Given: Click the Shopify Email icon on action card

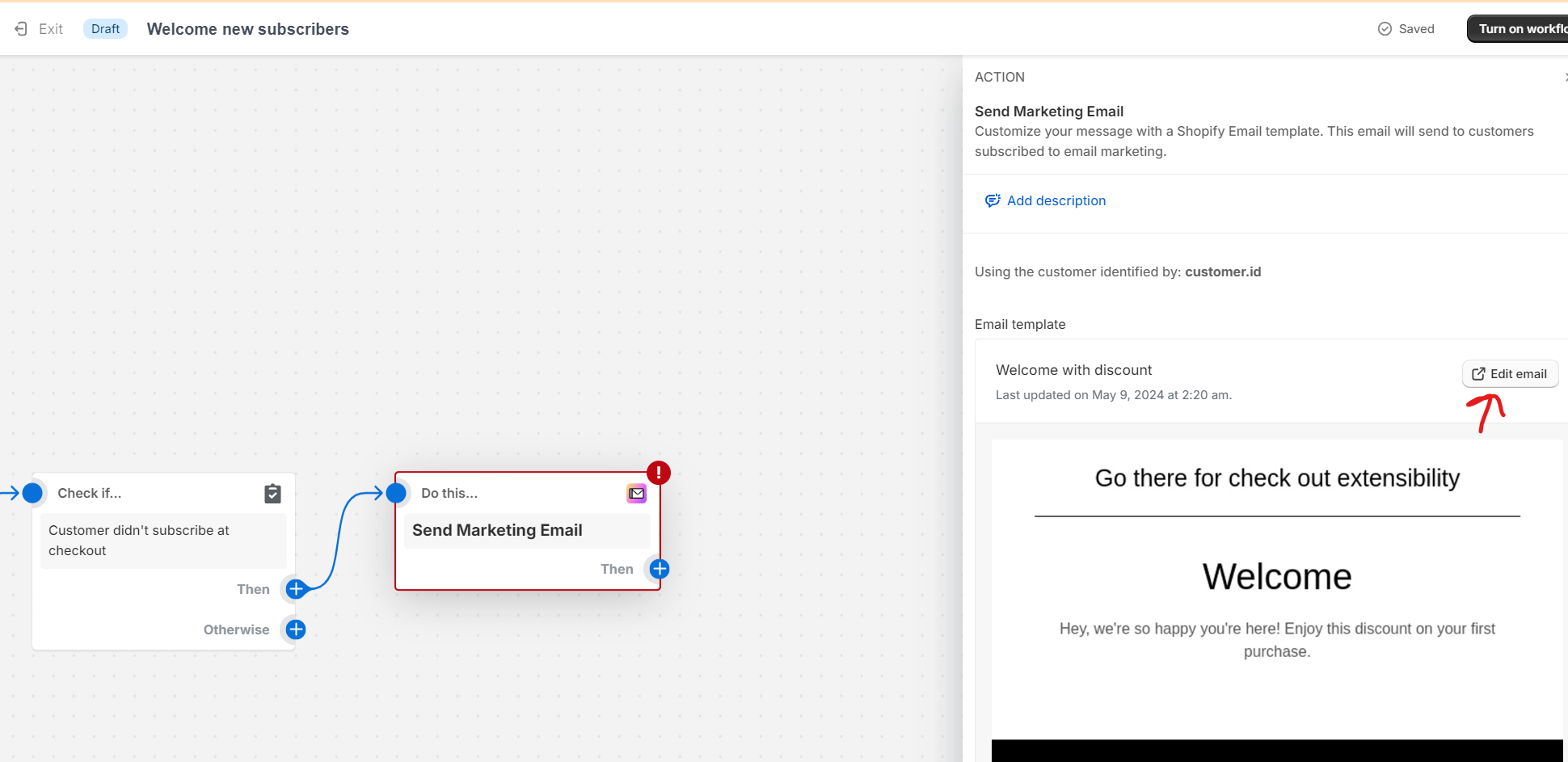Looking at the screenshot, I should [x=636, y=494].
